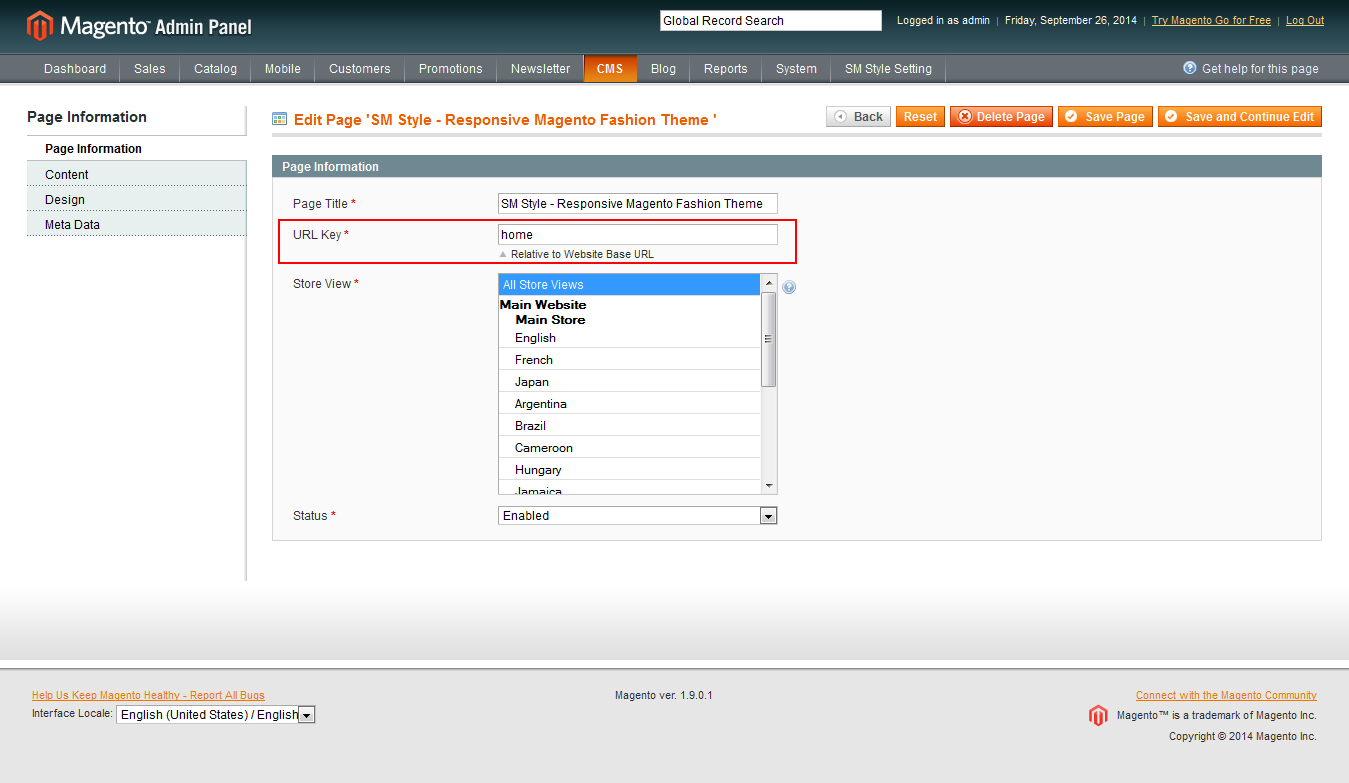Screen dimensions: 1349x783
Task: Open the Sales menu
Action: coord(150,69)
